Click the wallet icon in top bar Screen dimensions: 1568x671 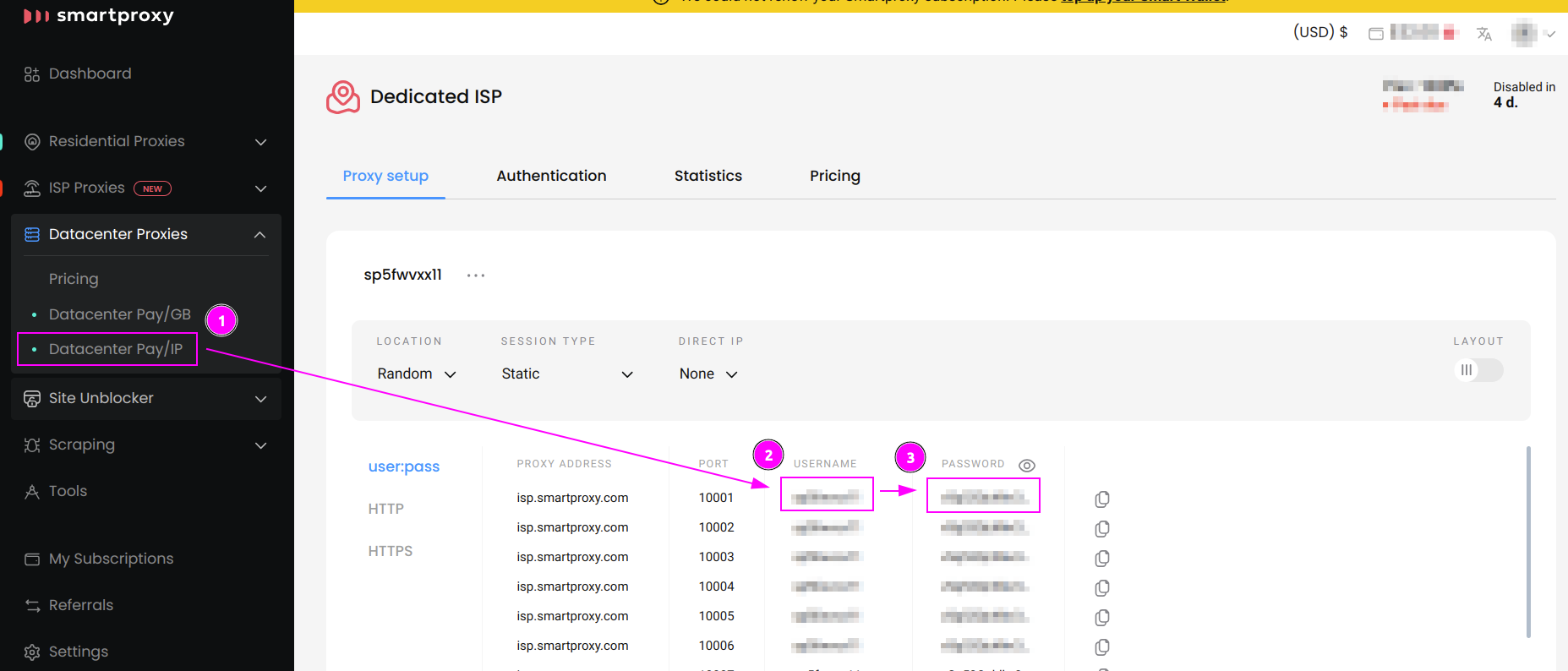coord(1376,33)
